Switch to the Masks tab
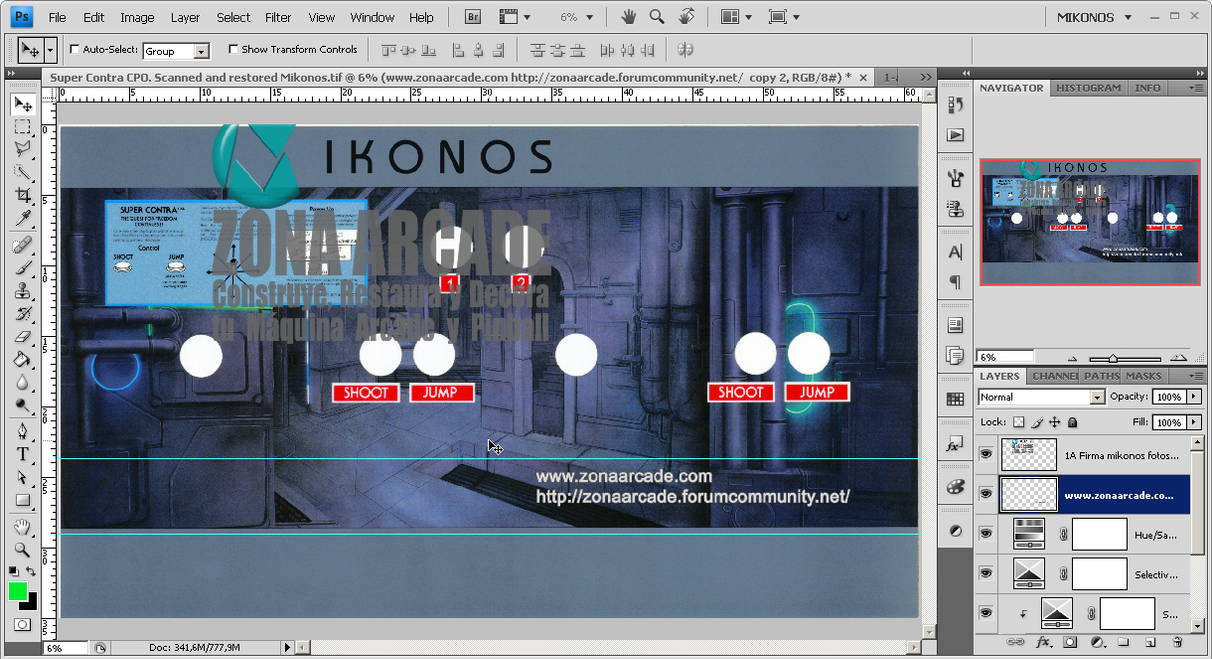The image size is (1212, 659). [x=1143, y=376]
